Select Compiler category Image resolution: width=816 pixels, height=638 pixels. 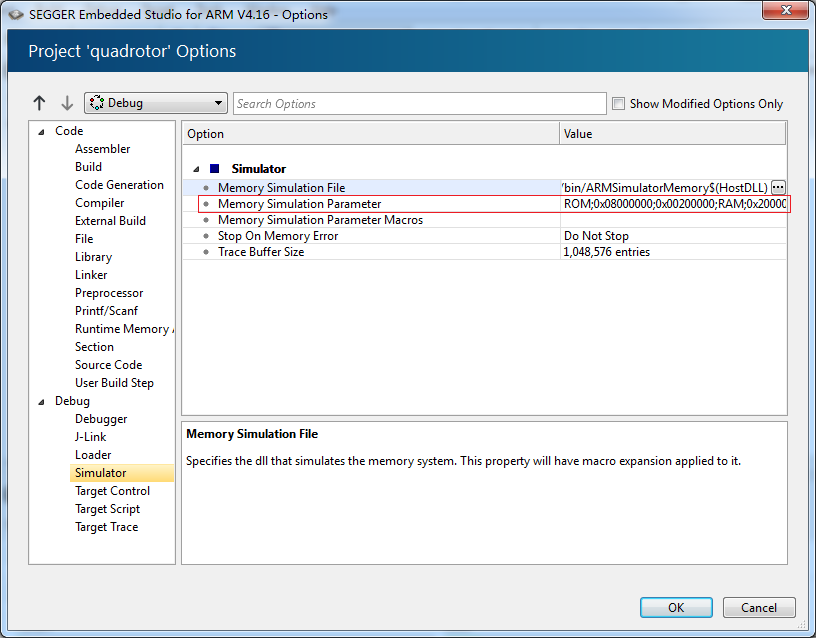(x=99, y=203)
